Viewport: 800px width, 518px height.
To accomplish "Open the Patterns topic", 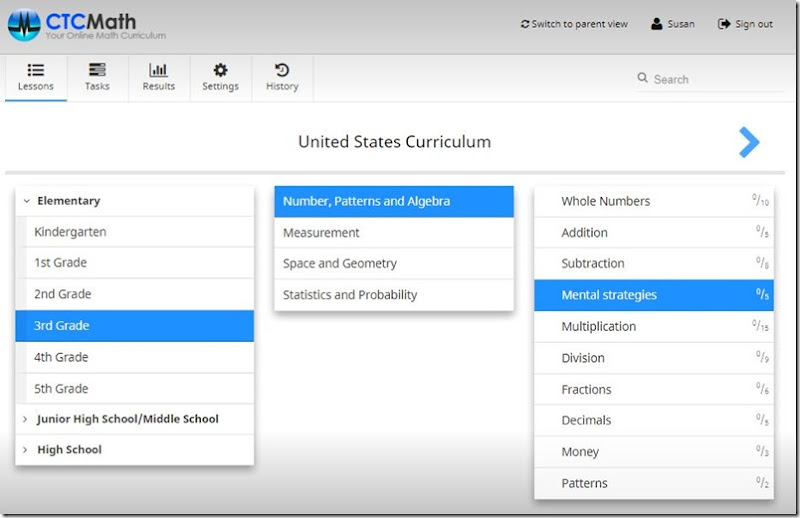I will tap(654, 483).
